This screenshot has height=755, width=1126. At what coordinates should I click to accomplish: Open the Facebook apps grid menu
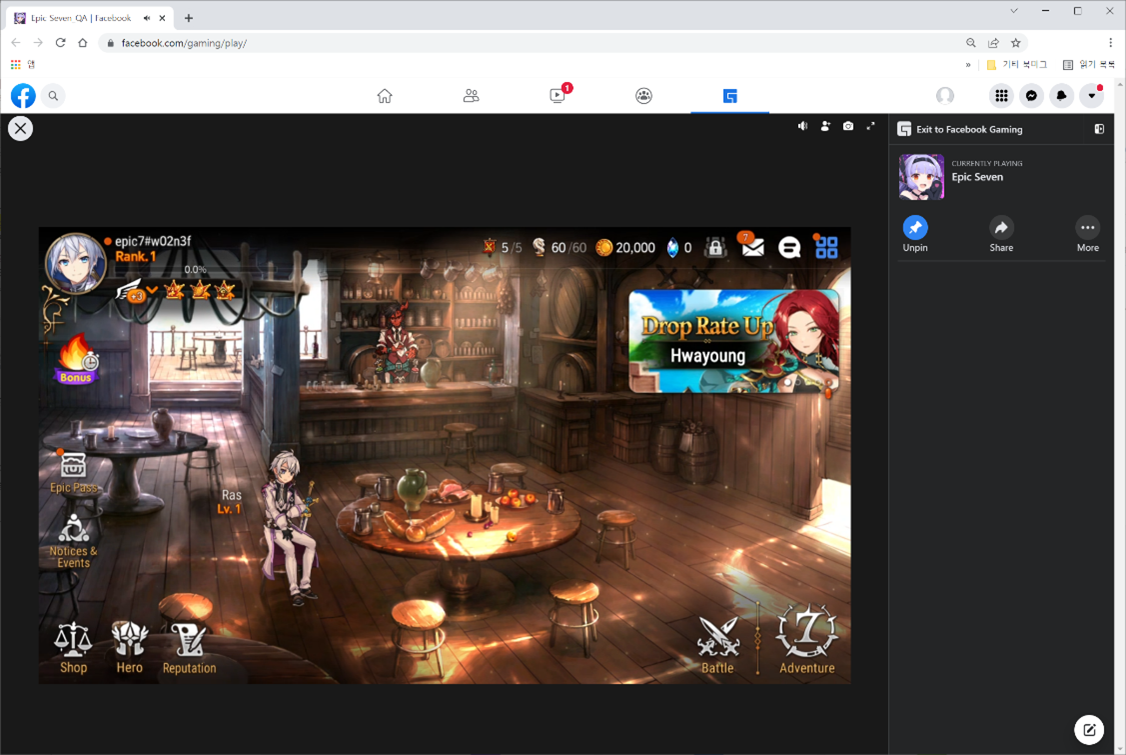tap(1001, 96)
